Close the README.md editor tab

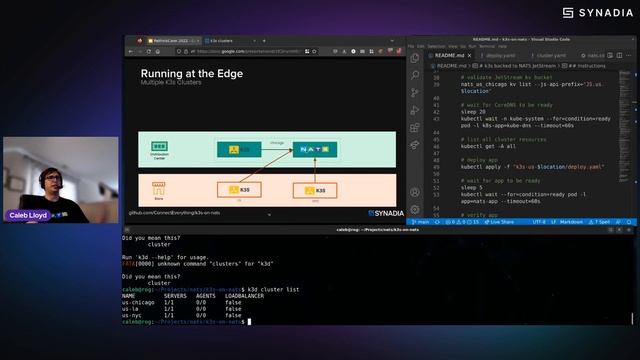[469, 56]
